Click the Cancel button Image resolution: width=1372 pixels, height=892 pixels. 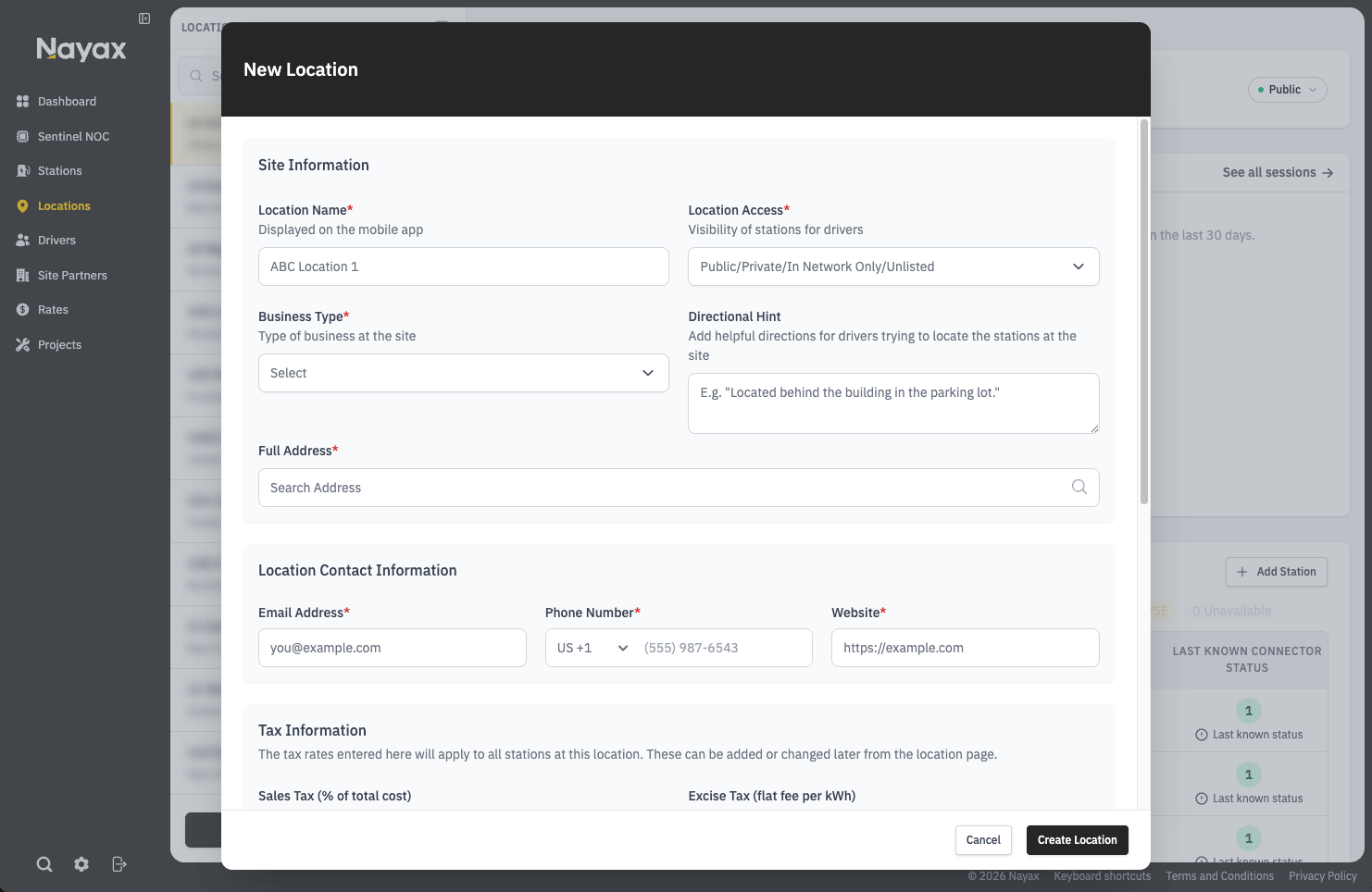983,840
